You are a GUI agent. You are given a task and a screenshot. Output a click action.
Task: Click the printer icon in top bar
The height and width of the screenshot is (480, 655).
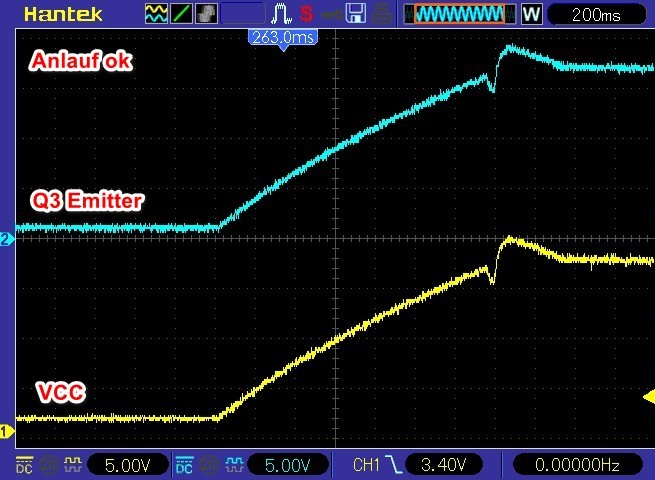click(x=381, y=15)
